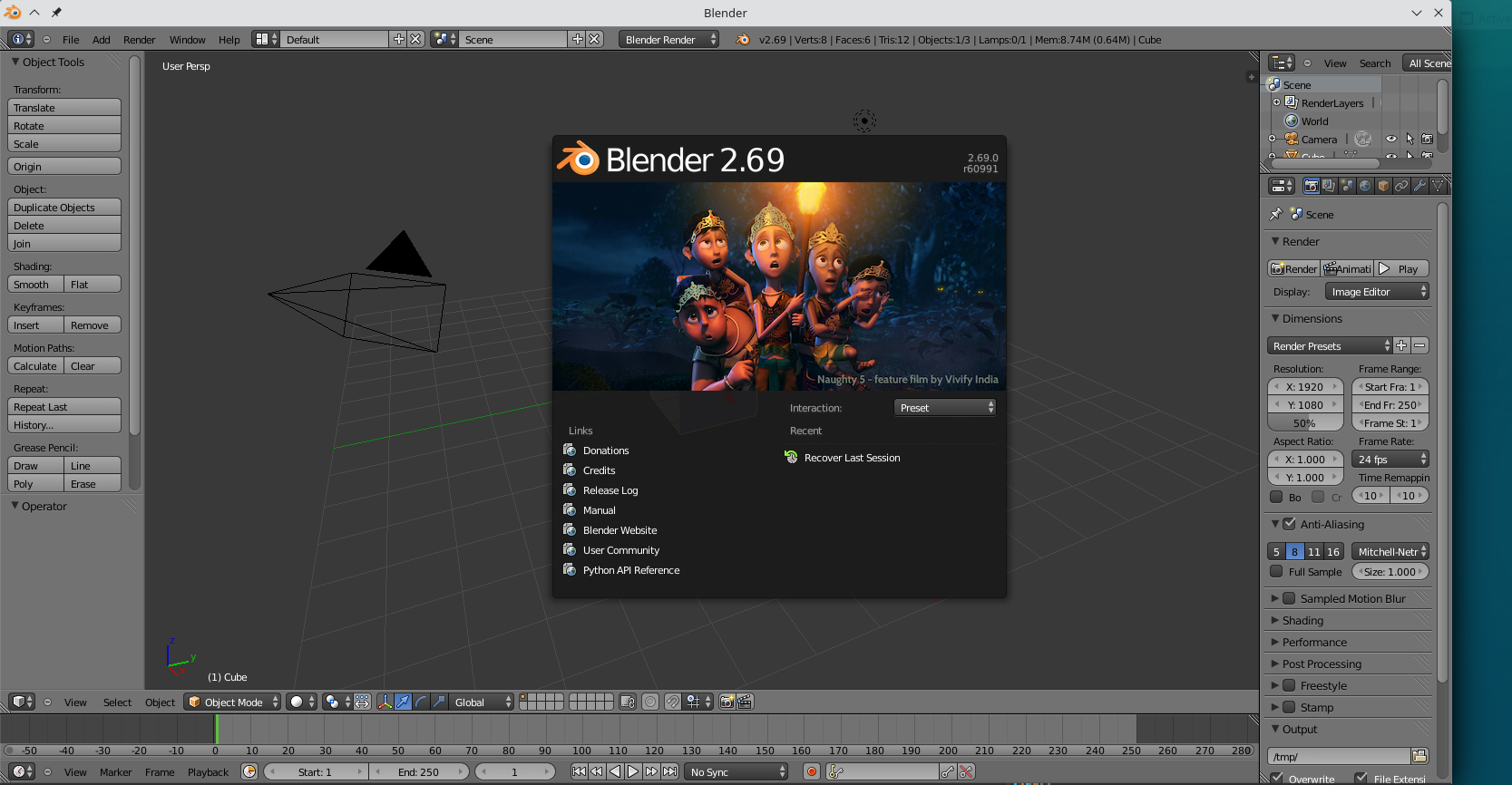1512x785 pixels.
Task: Open the Render menu in top bar
Action: (139, 40)
